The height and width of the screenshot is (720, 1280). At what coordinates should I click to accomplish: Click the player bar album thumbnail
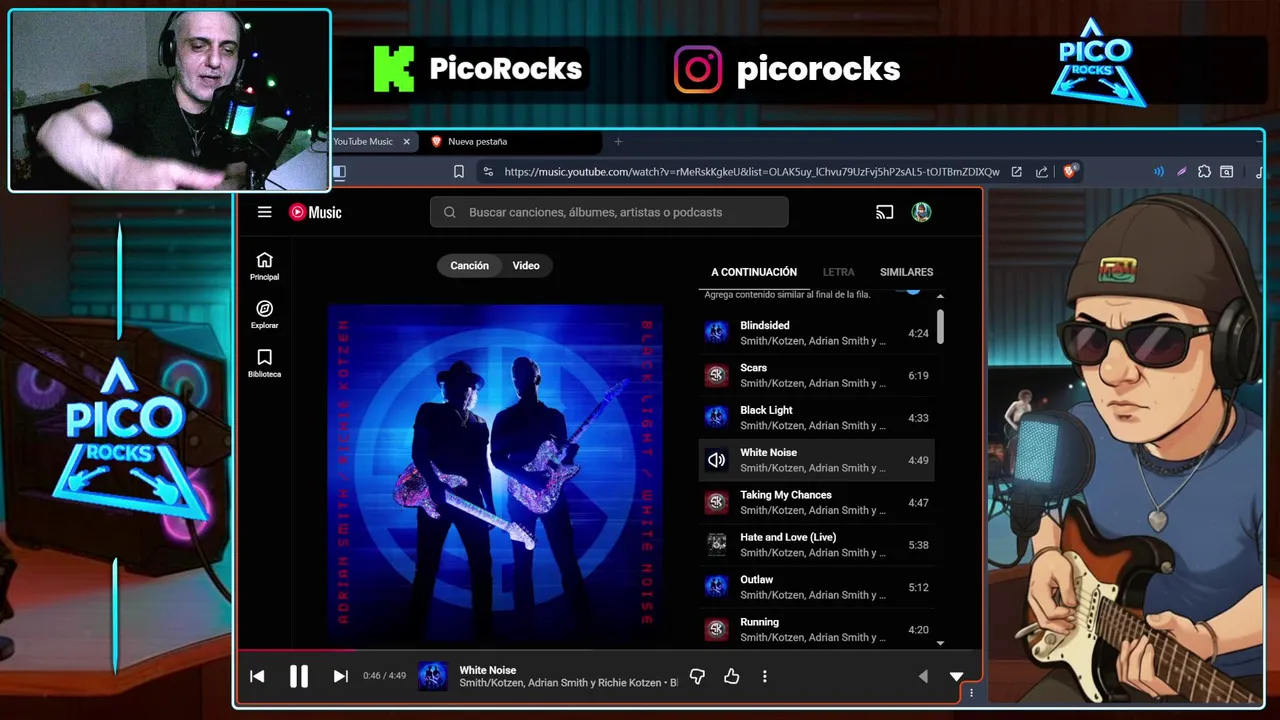432,677
